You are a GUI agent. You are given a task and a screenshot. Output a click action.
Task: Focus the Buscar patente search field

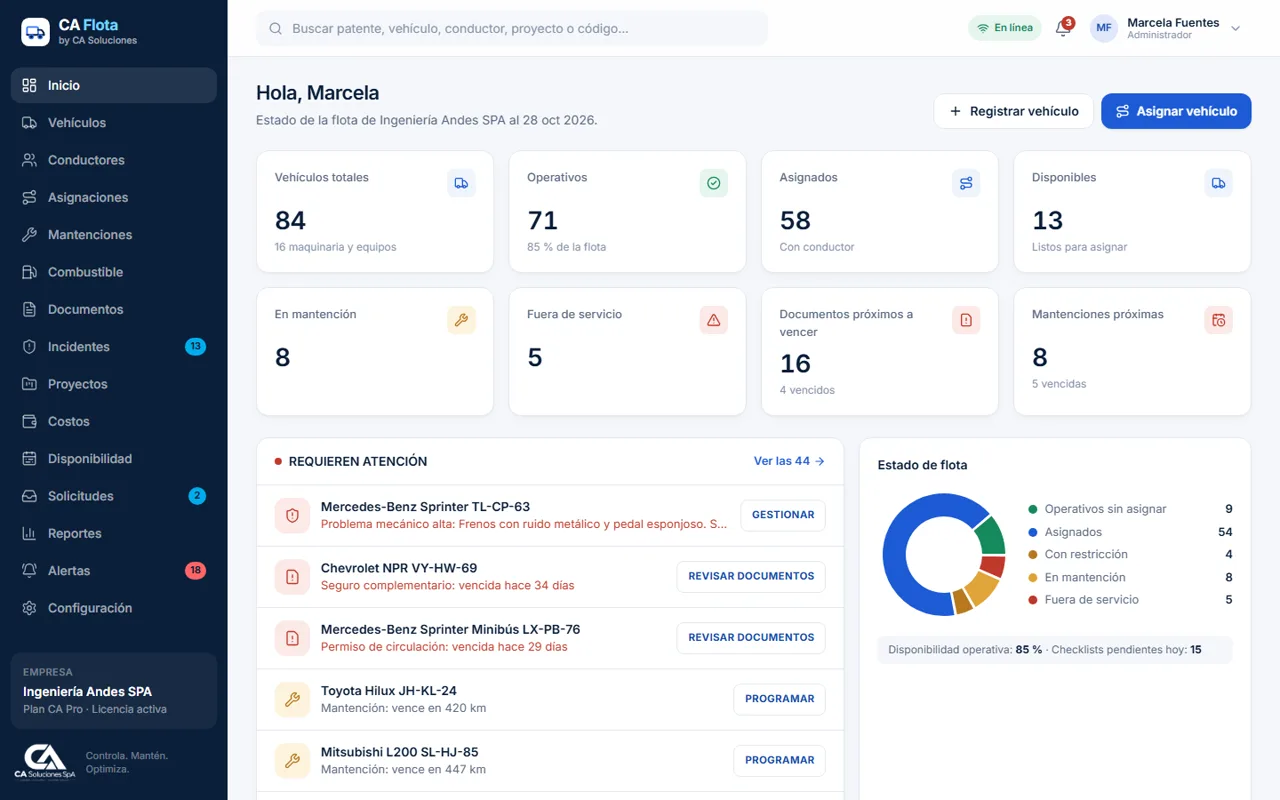pyautogui.click(x=512, y=29)
